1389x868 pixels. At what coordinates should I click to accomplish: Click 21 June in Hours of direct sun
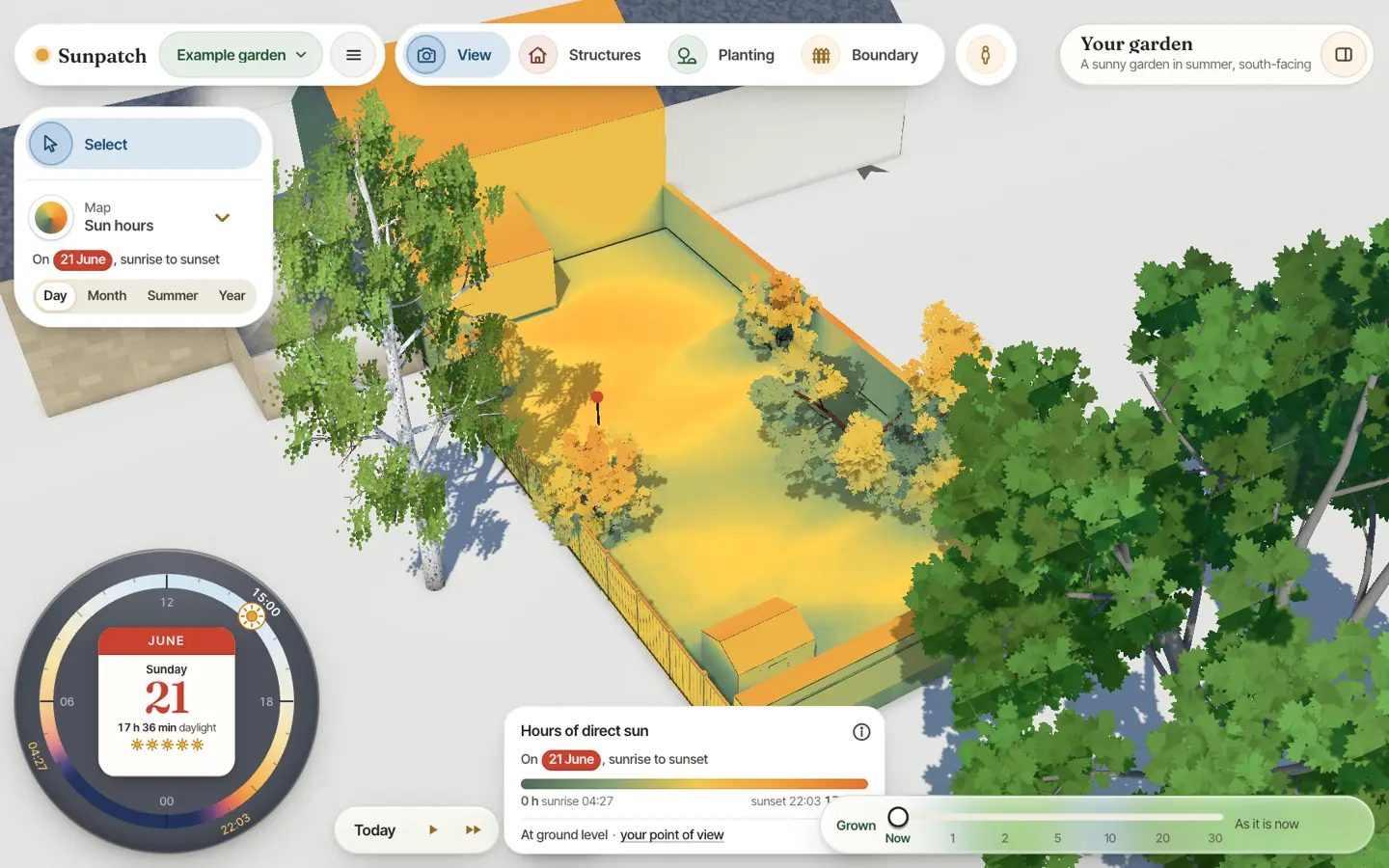click(x=571, y=760)
